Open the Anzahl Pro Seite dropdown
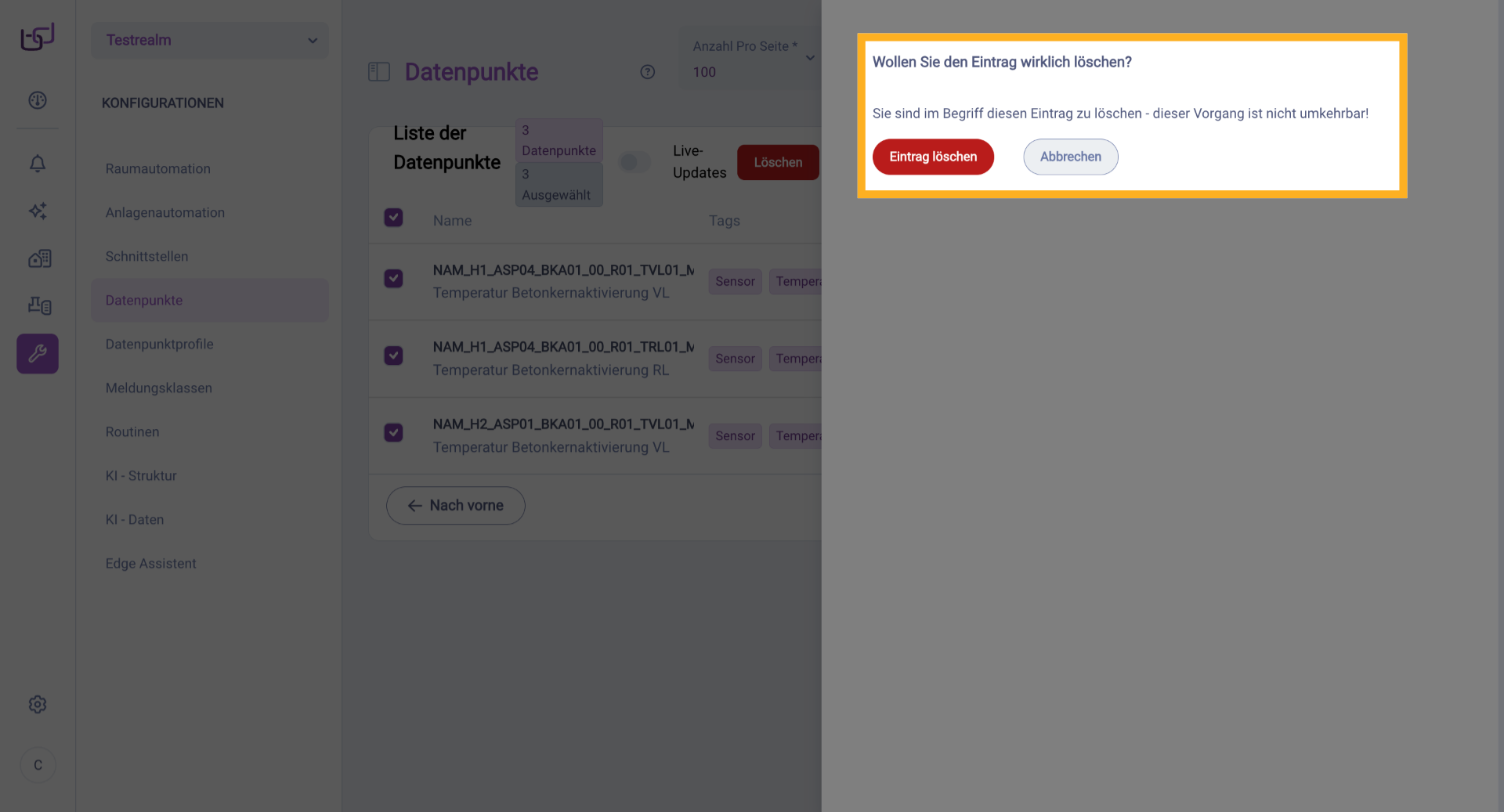1504x812 pixels. [x=748, y=60]
